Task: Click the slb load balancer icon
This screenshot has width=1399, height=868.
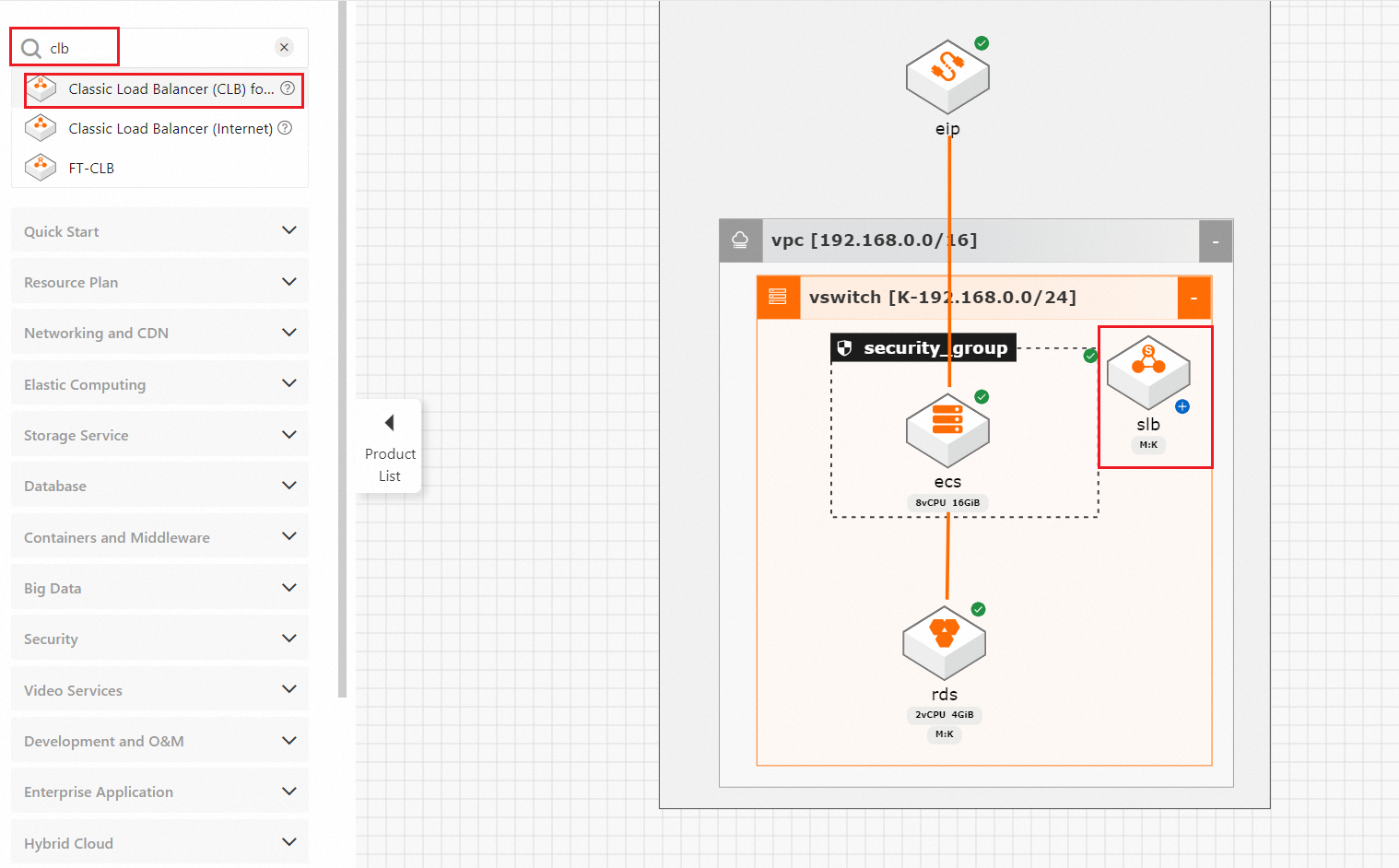Action: tap(1148, 372)
